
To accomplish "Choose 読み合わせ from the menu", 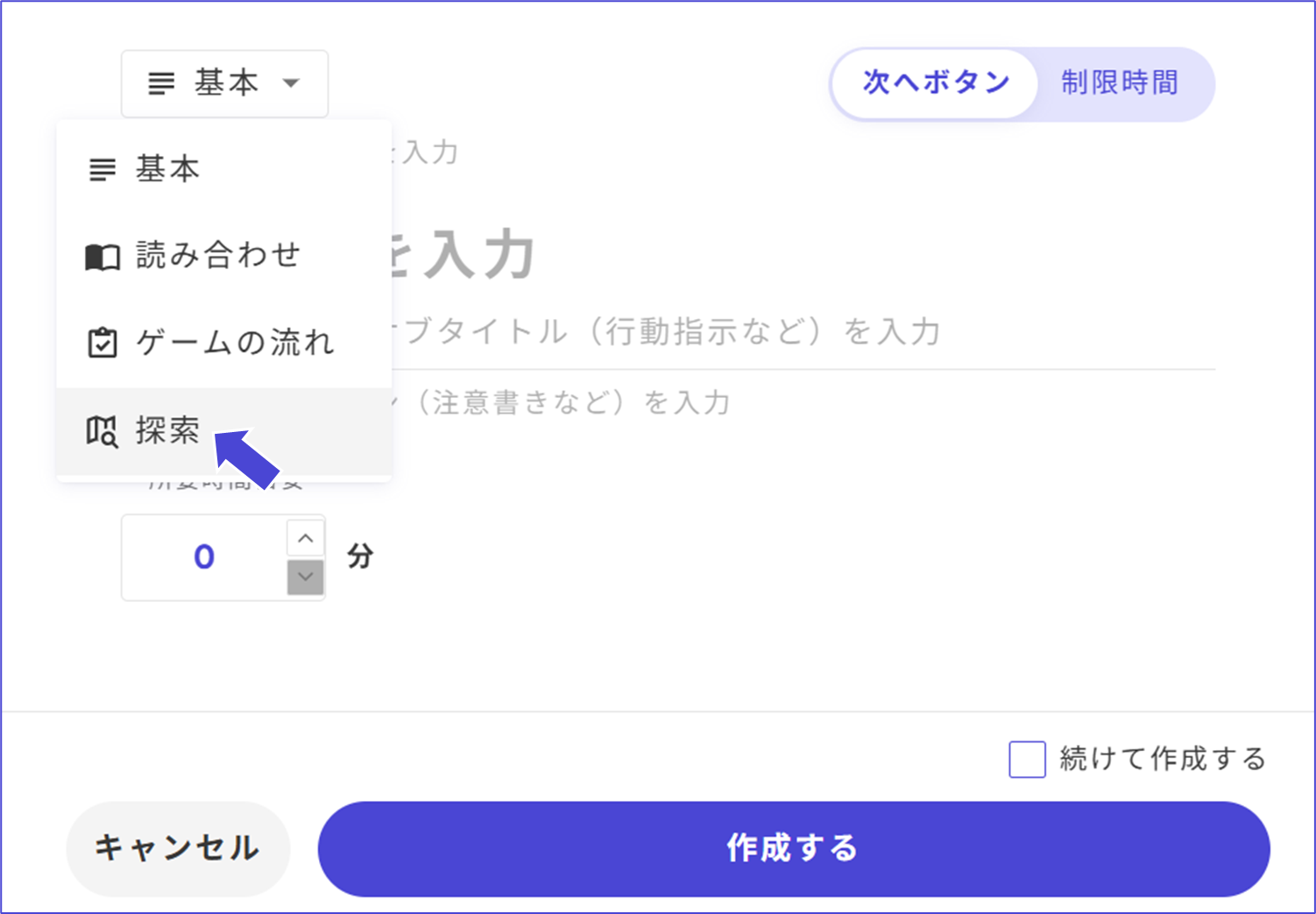I will point(218,256).
